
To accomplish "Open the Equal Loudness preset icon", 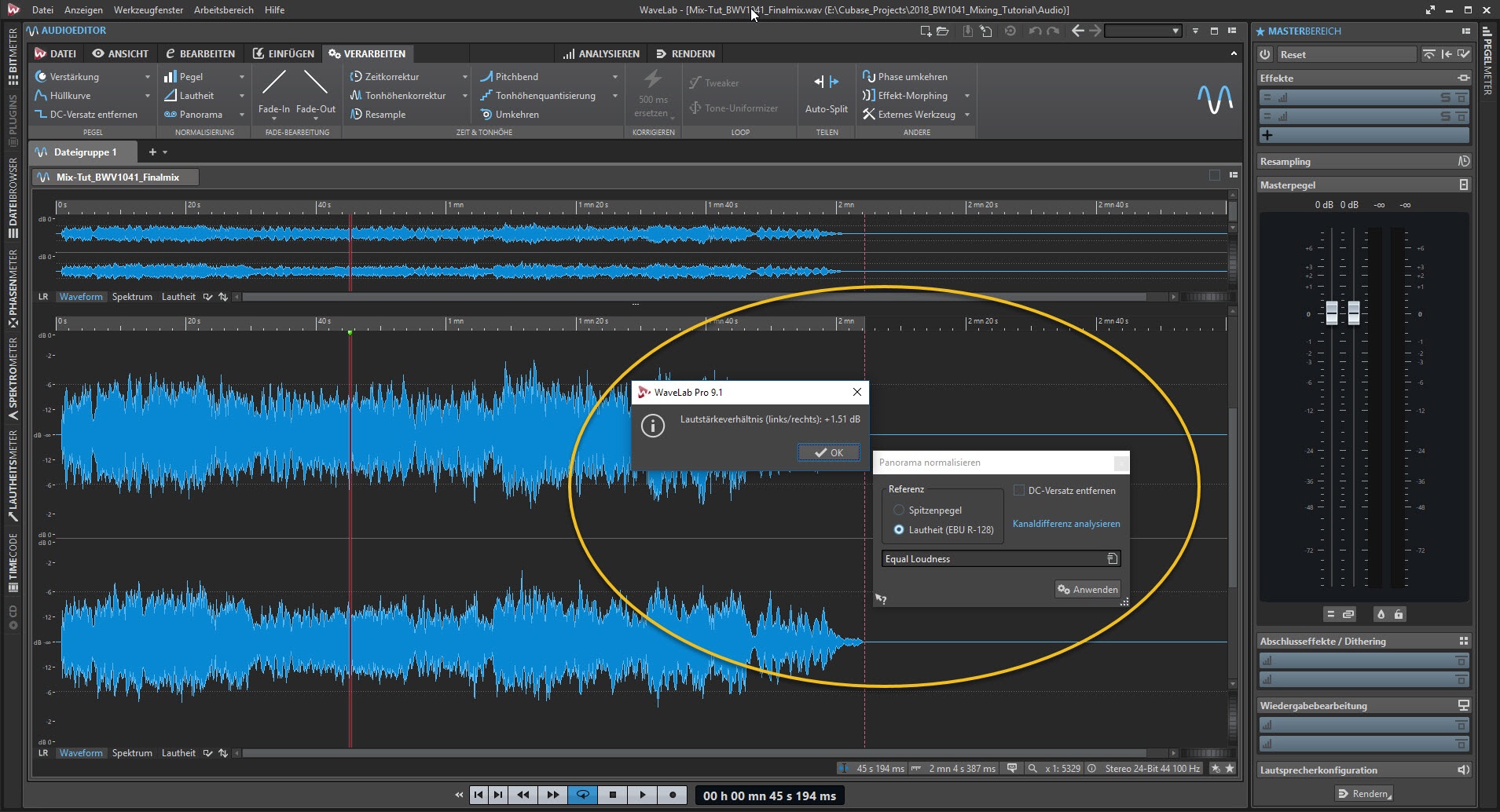I will click(1112, 558).
